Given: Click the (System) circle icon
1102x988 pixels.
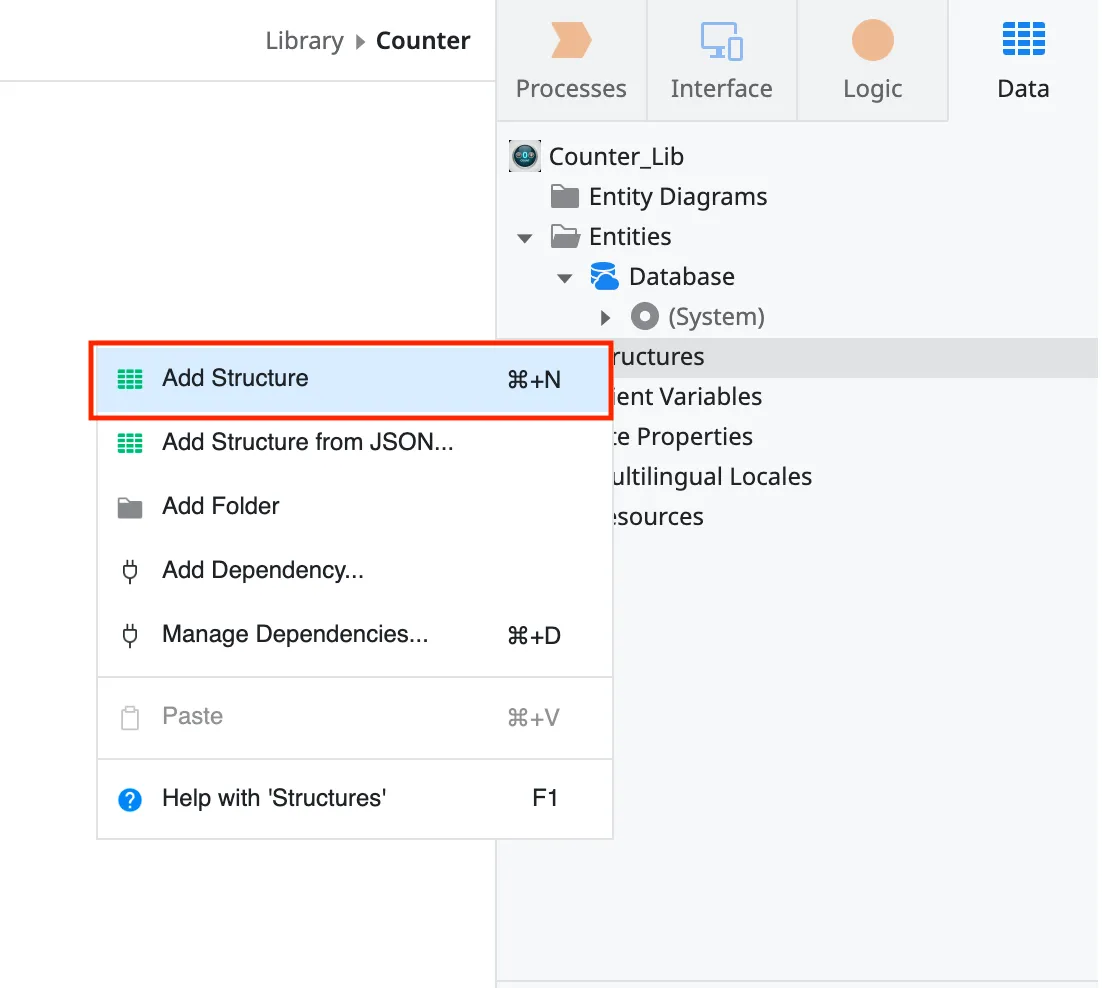Looking at the screenshot, I should pos(645,317).
